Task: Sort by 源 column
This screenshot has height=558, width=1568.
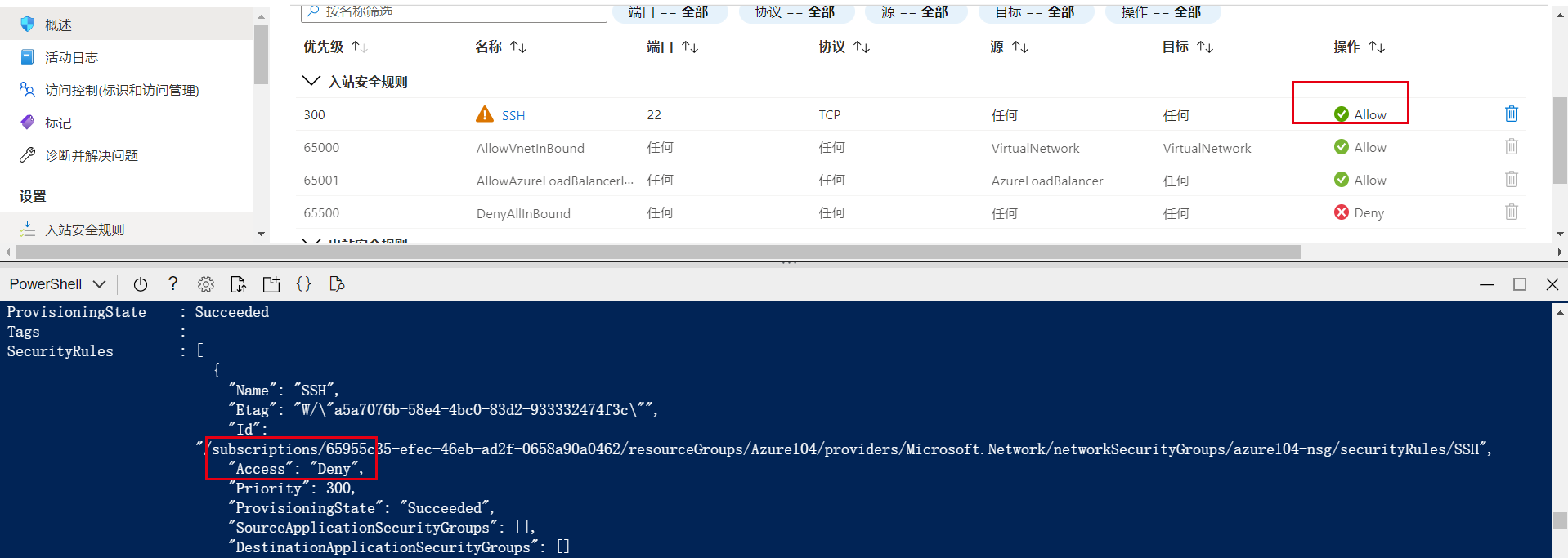Action: 1009,47
